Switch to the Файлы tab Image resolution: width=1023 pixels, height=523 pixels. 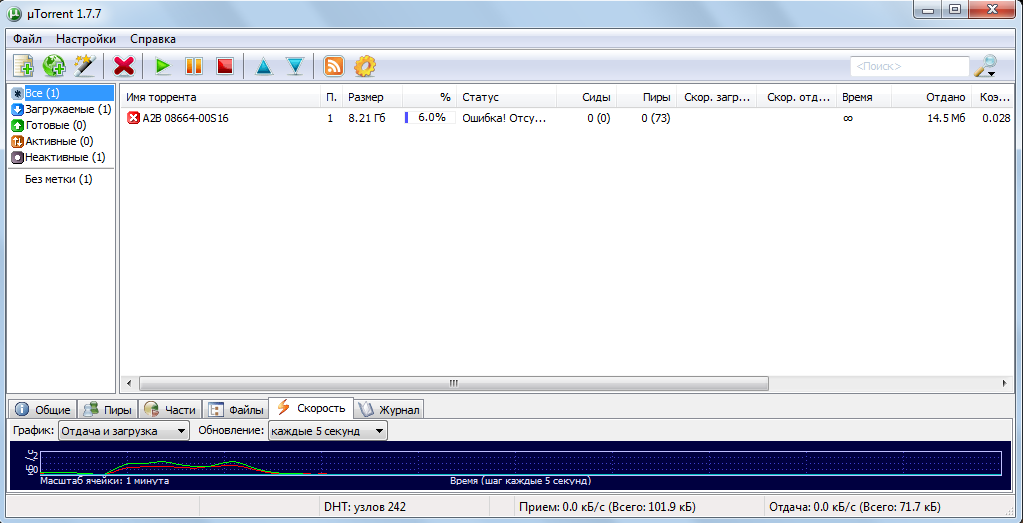click(236, 410)
